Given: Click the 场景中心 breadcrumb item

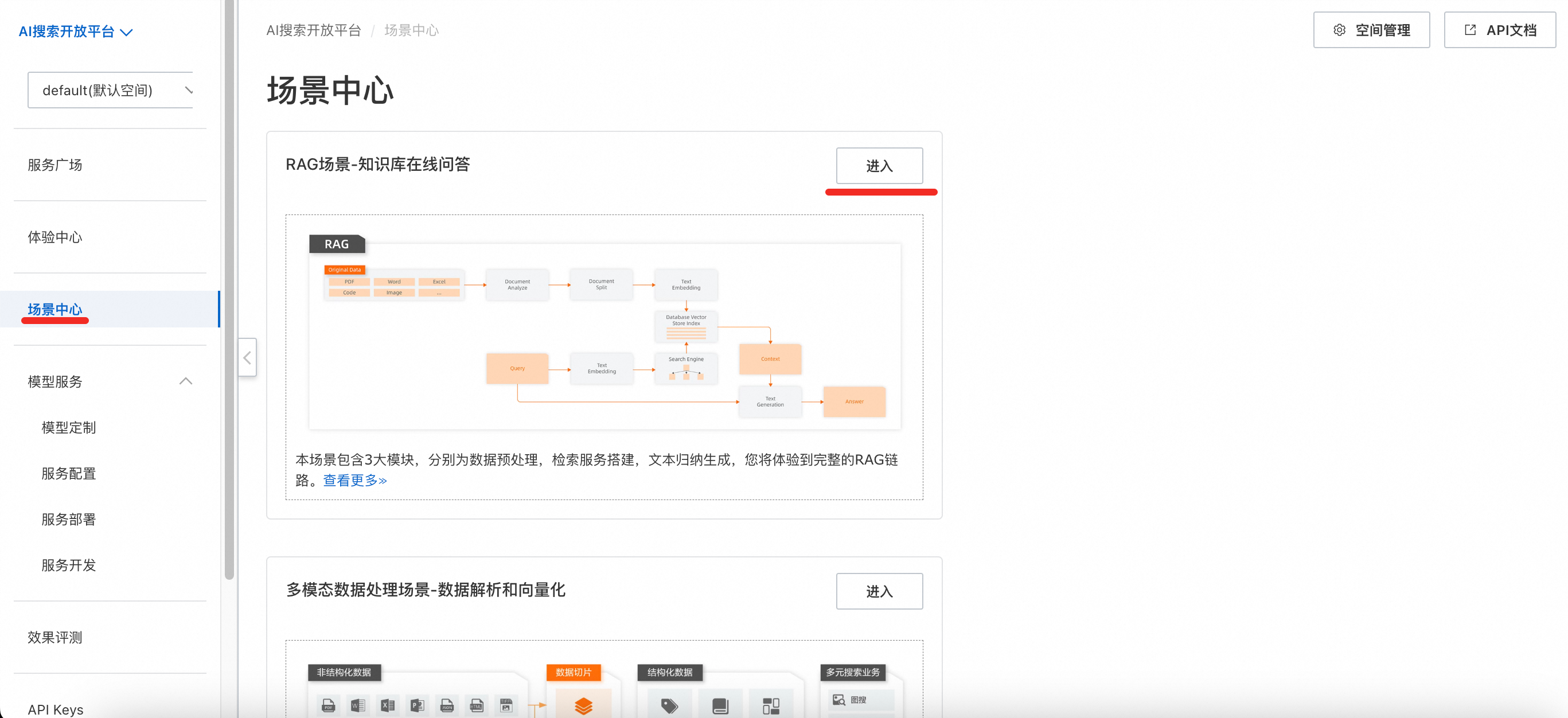Looking at the screenshot, I should point(411,30).
